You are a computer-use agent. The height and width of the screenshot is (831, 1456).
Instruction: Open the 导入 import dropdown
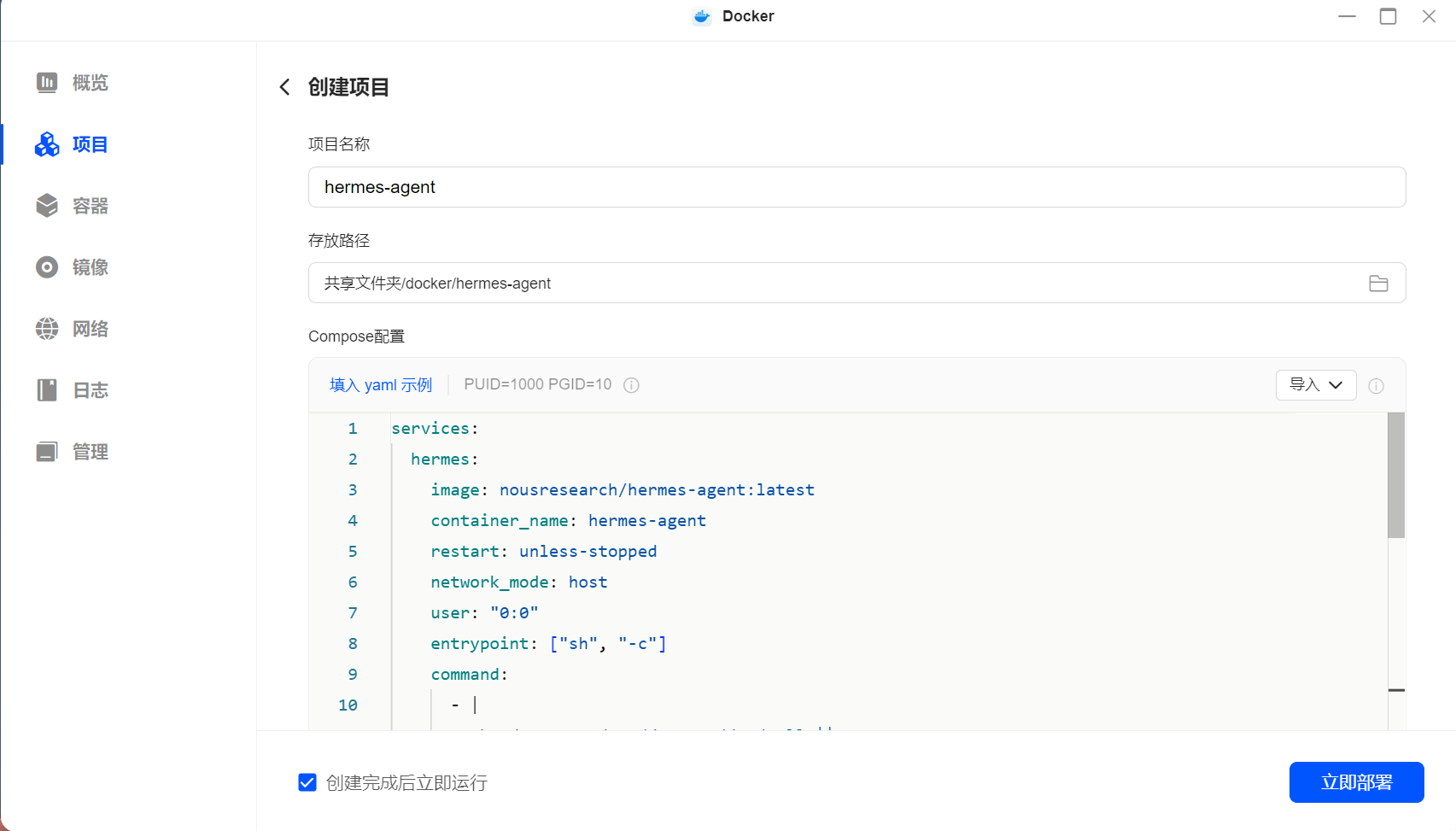1316,385
